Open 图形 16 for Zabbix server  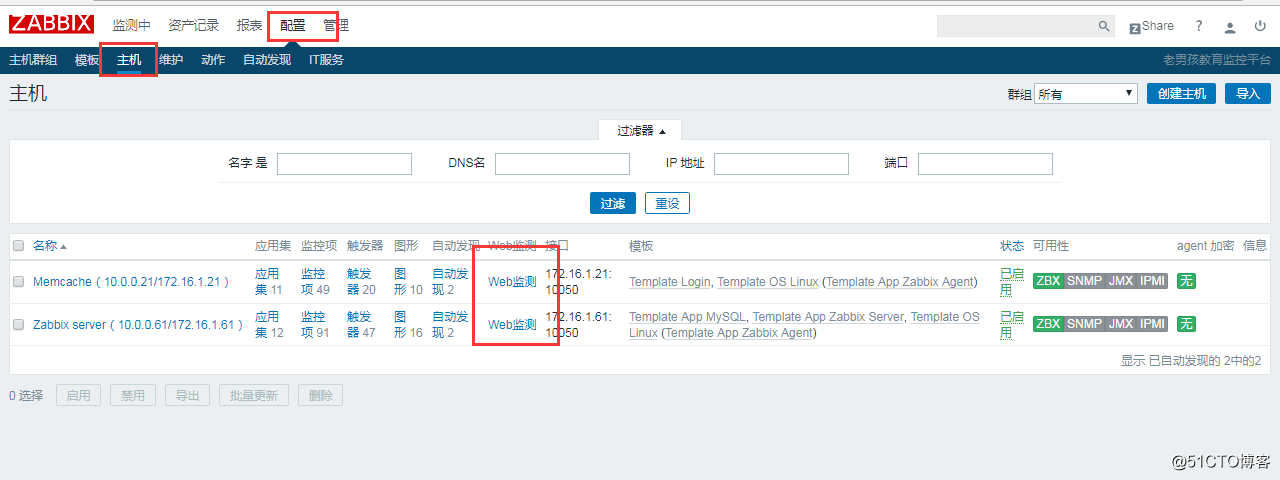408,325
